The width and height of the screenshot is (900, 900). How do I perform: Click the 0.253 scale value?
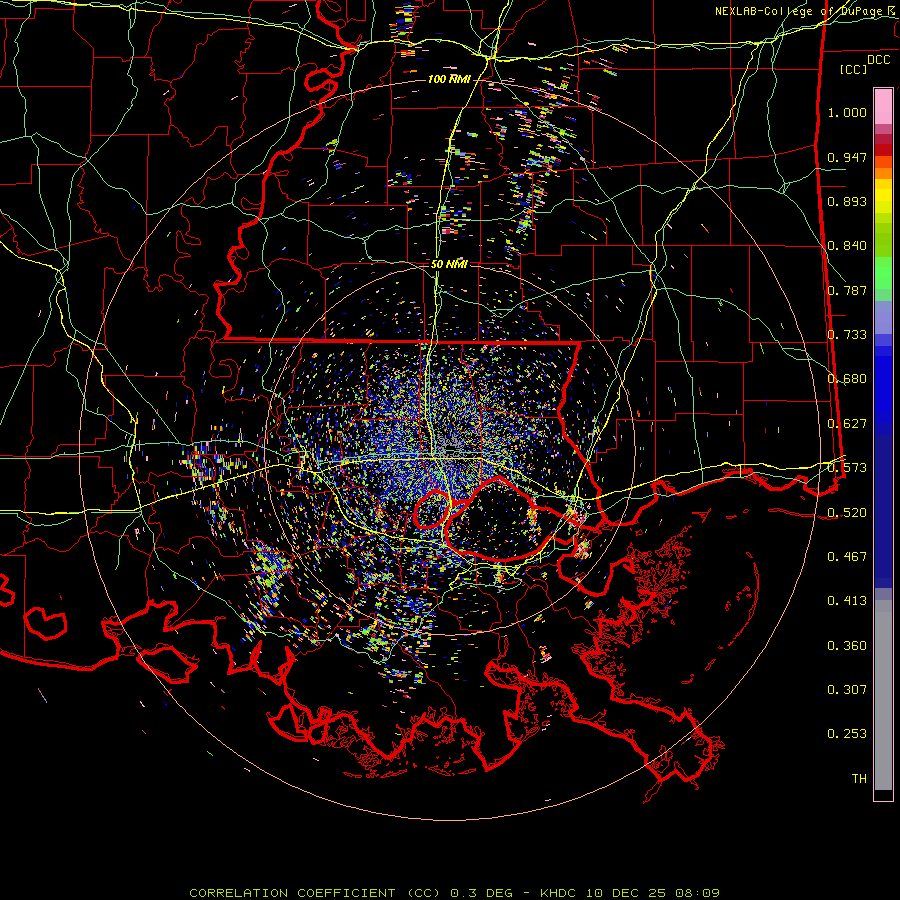pos(847,734)
